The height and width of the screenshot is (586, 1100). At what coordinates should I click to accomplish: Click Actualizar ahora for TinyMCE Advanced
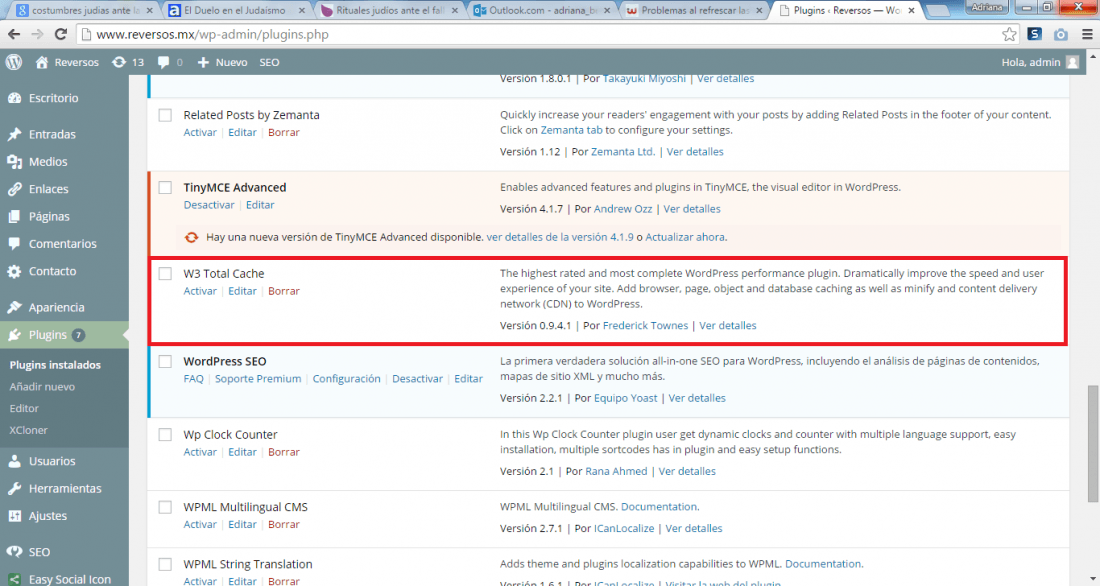tap(685, 237)
